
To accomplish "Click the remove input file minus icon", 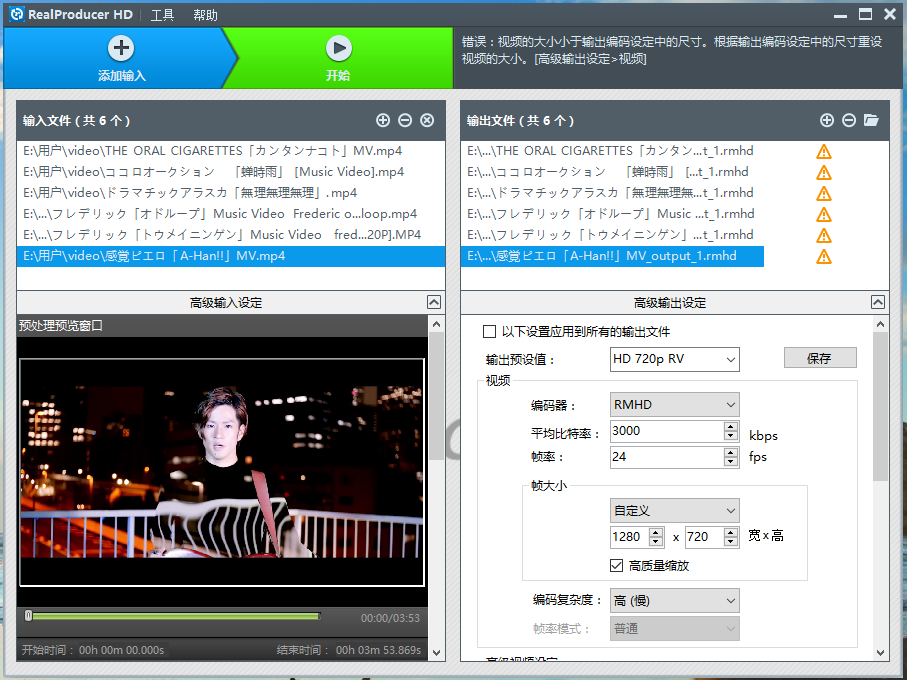I will click(x=405, y=120).
